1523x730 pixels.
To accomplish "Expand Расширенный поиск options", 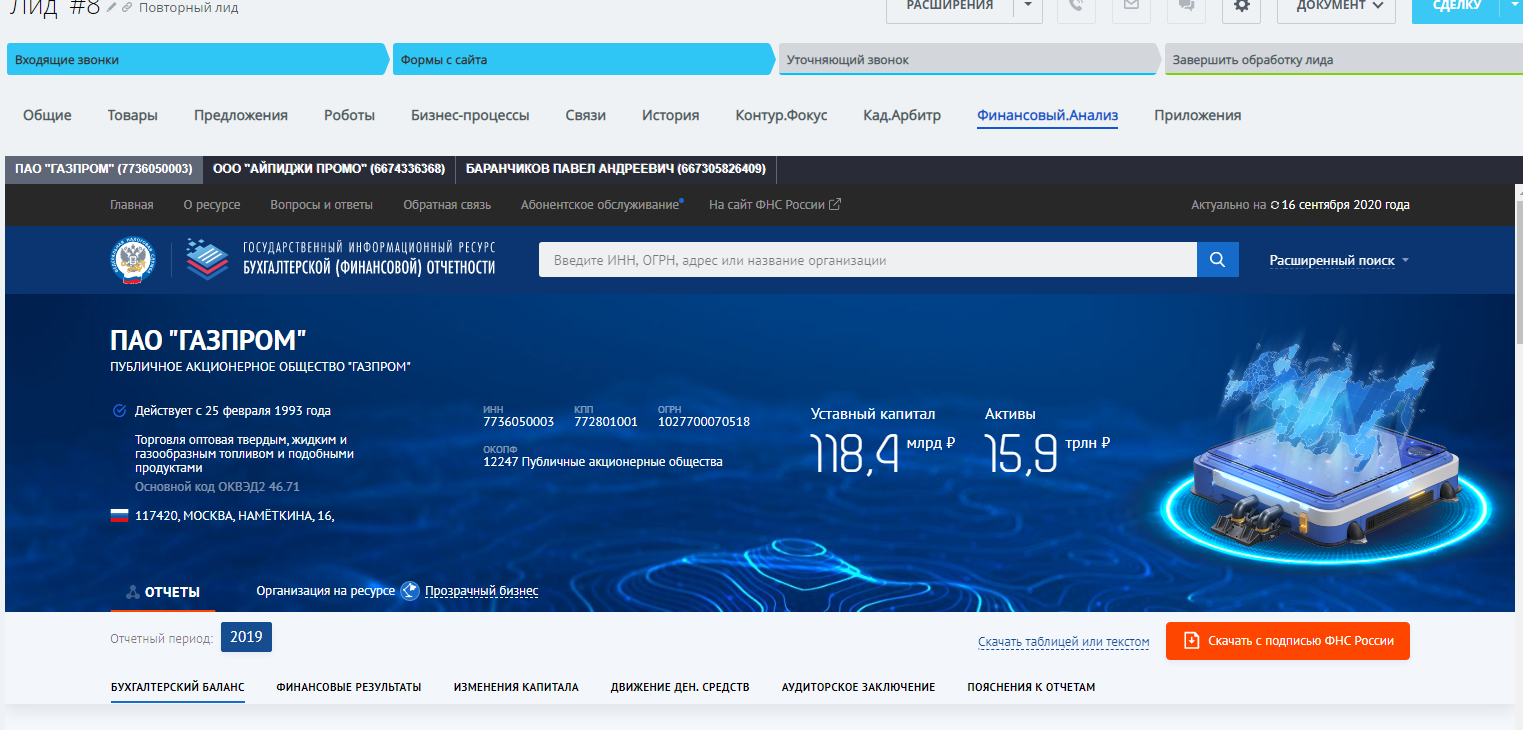I will (1339, 260).
